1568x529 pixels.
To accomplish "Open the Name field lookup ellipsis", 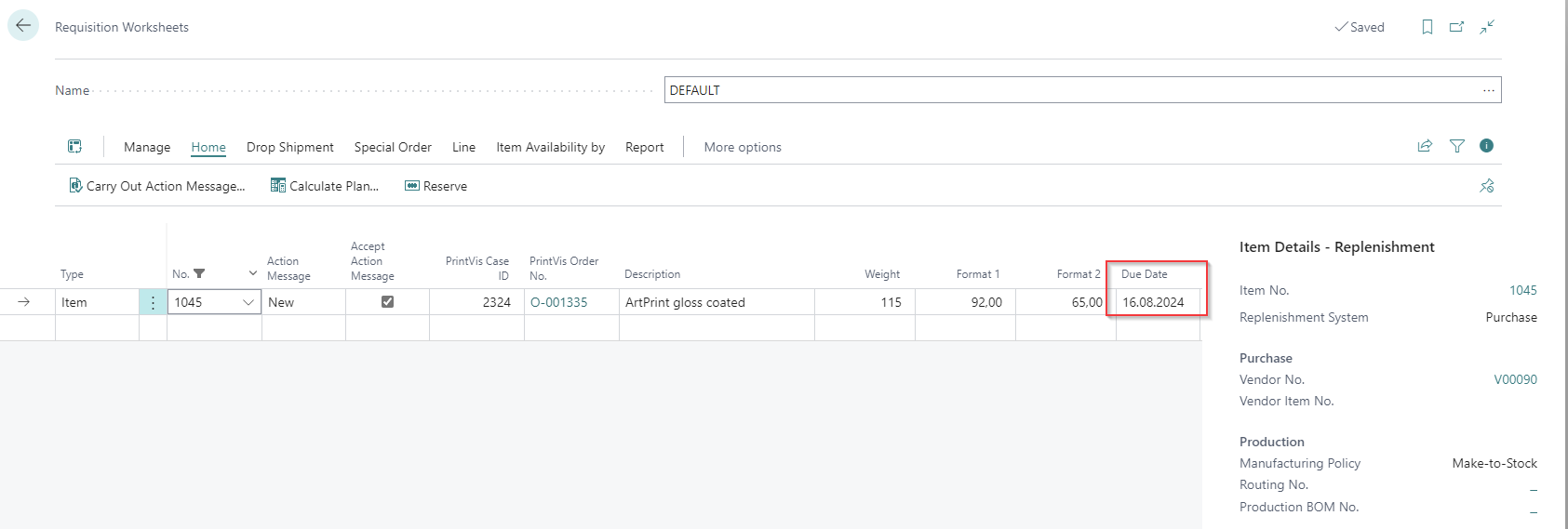I will tap(1488, 90).
